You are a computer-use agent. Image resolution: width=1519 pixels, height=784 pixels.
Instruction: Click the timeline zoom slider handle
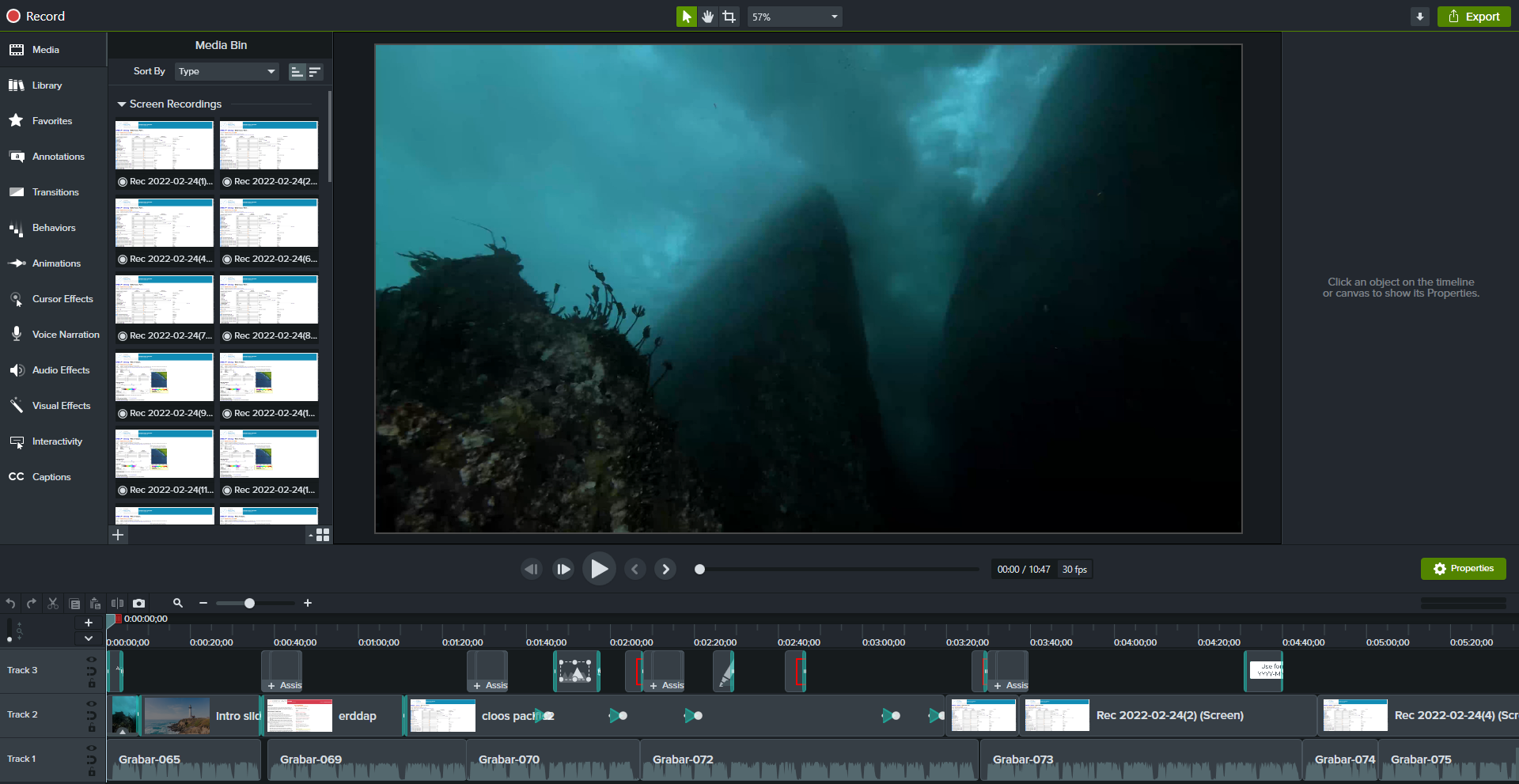click(x=249, y=604)
